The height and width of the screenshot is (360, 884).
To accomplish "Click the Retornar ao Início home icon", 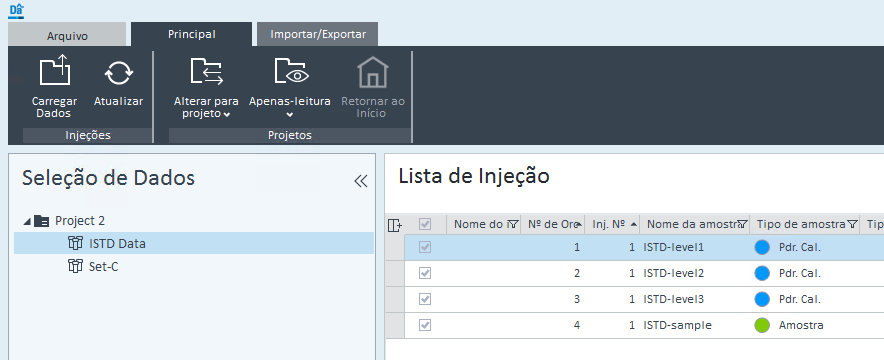I will coord(373,72).
